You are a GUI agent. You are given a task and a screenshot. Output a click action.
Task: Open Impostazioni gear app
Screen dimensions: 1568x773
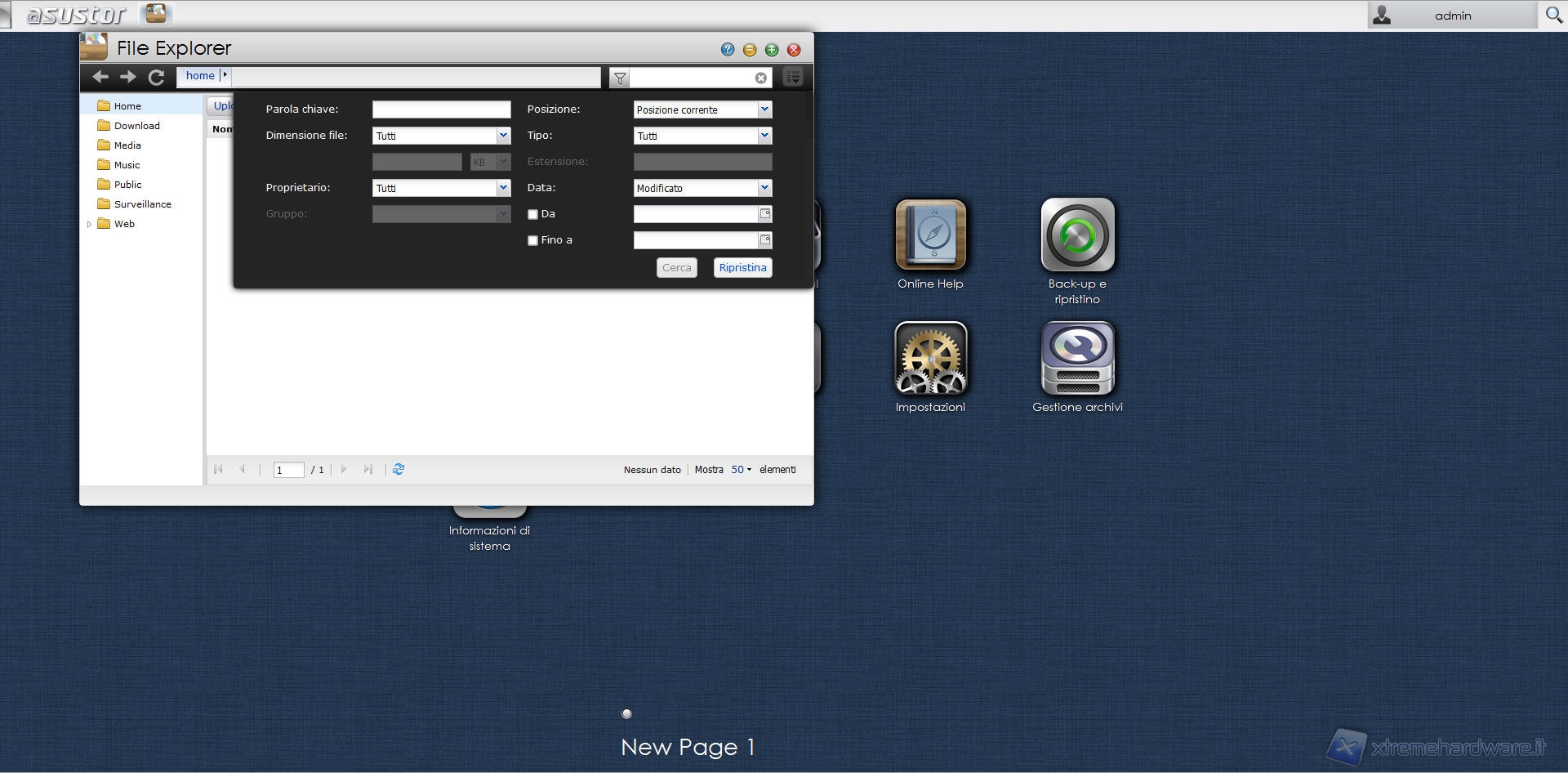pyautogui.click(x=930, y=358)
